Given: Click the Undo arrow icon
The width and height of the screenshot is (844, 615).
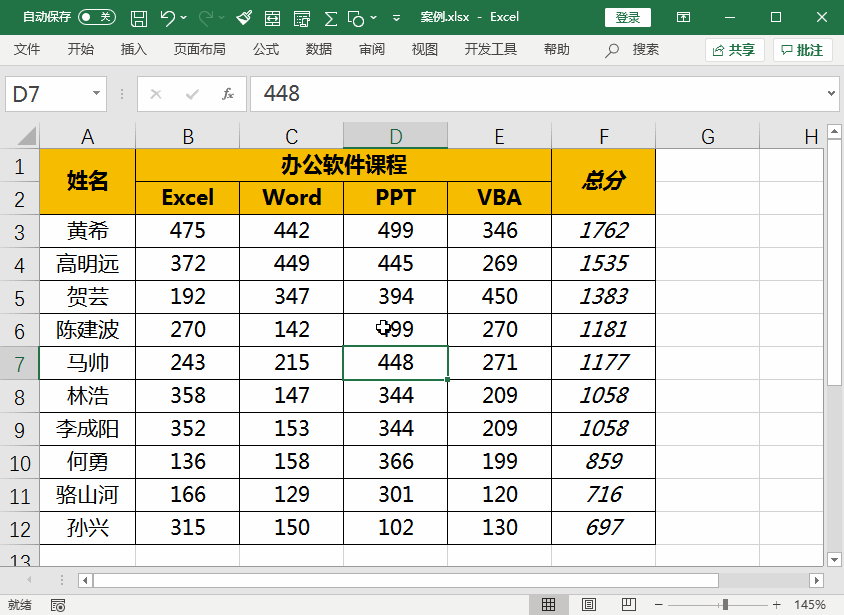Looking at the screenshot, I should point(168,18).
